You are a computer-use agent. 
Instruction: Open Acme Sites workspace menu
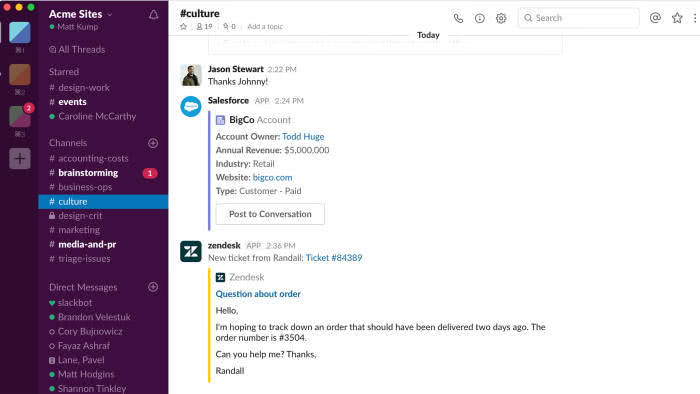coord(80,14)
